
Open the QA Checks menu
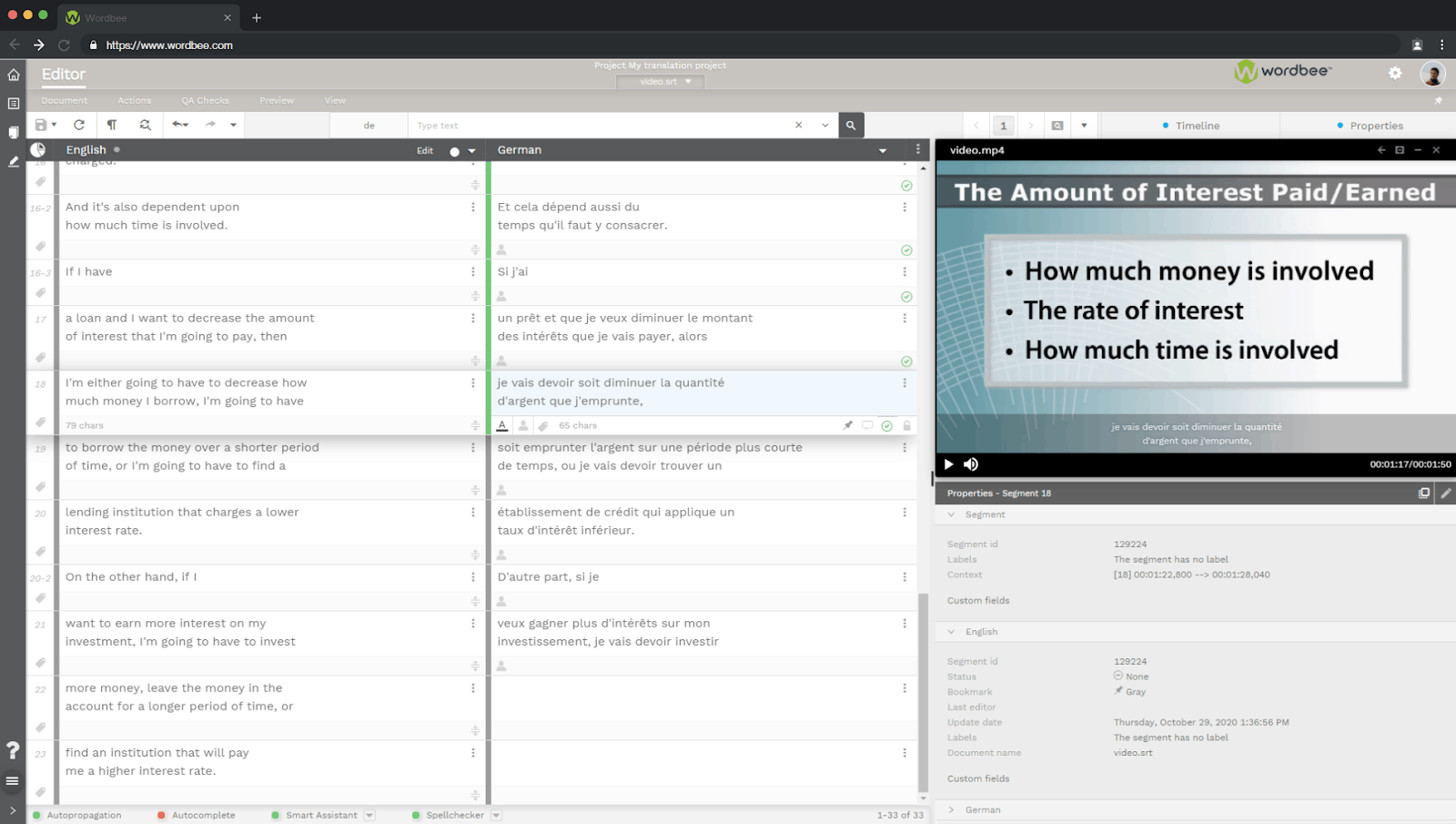click(205, 100)
